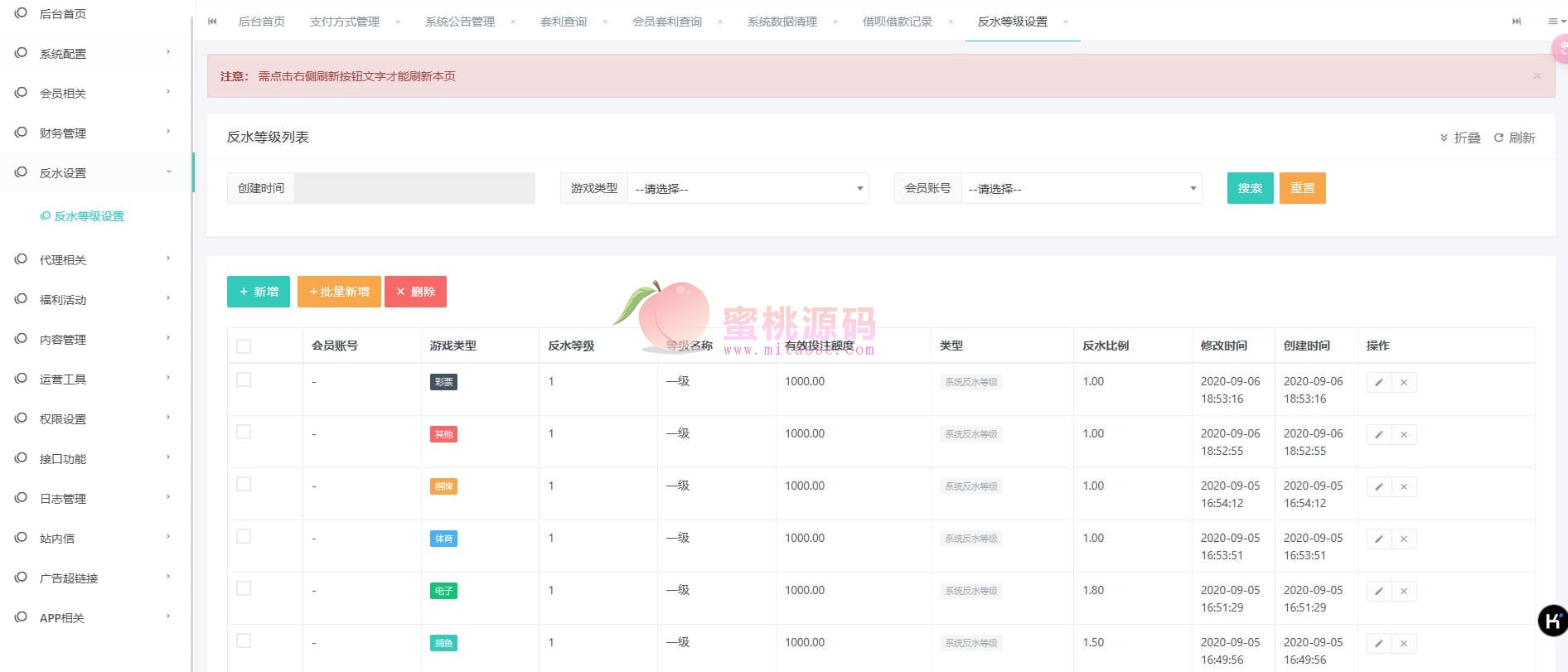Viewport: 1568px width, 672px height.
Task: Click edit pencil icon for 1.80 rebate row
Action: pos(1378,592)
